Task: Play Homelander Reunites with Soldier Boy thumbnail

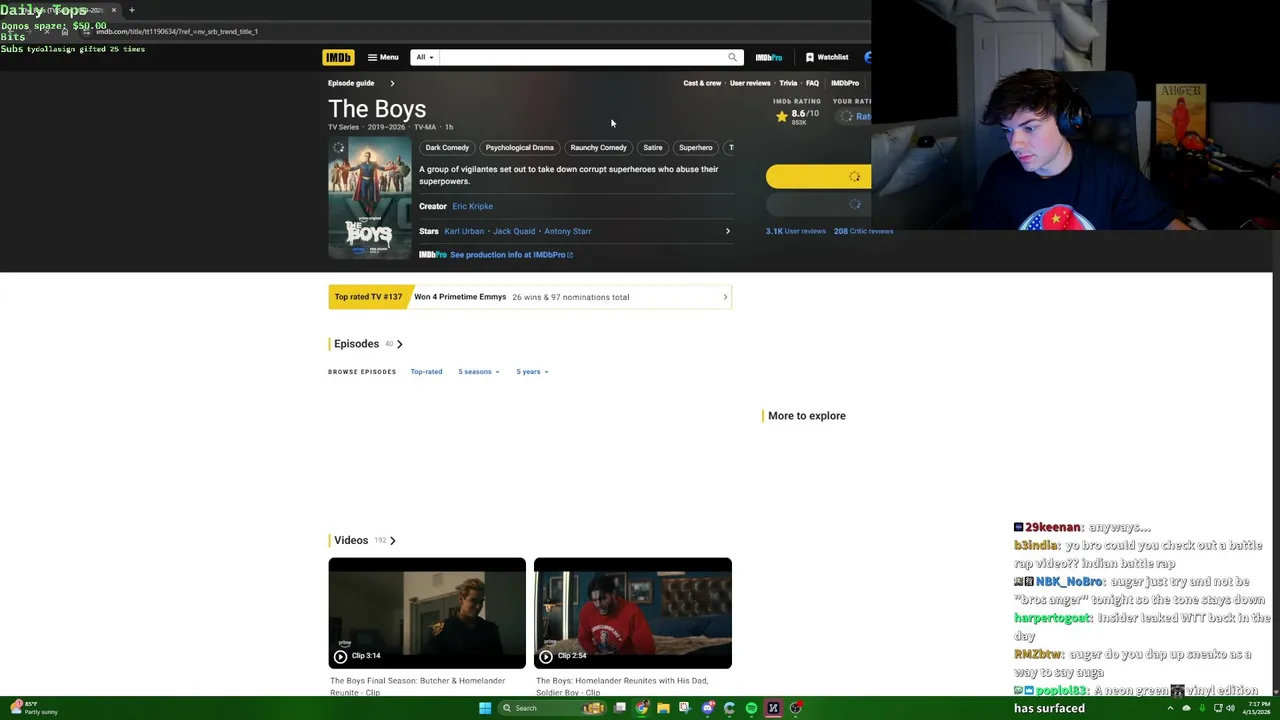Action: click(633, 613)
